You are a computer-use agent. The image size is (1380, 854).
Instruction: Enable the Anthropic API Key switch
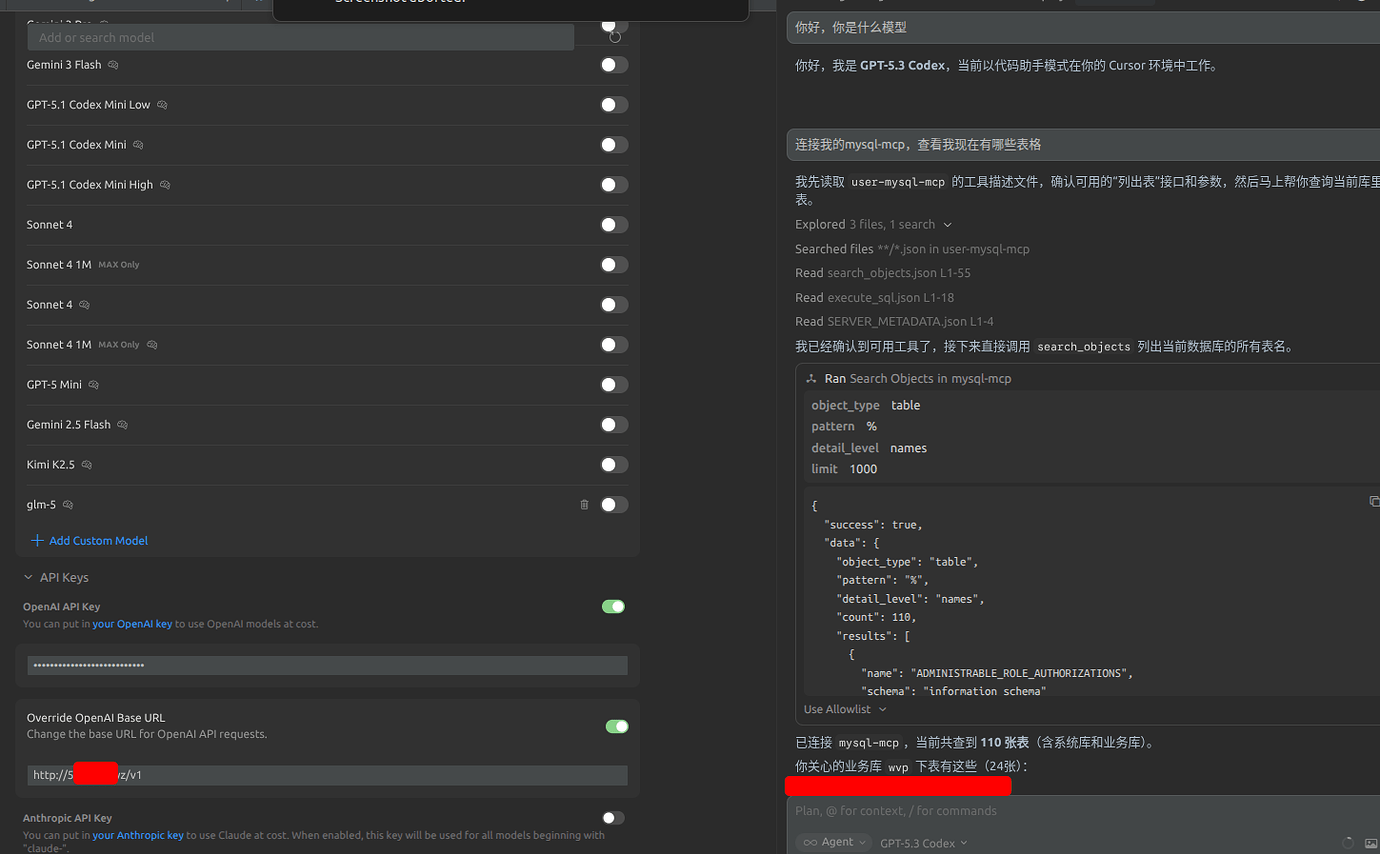[614, 818]
